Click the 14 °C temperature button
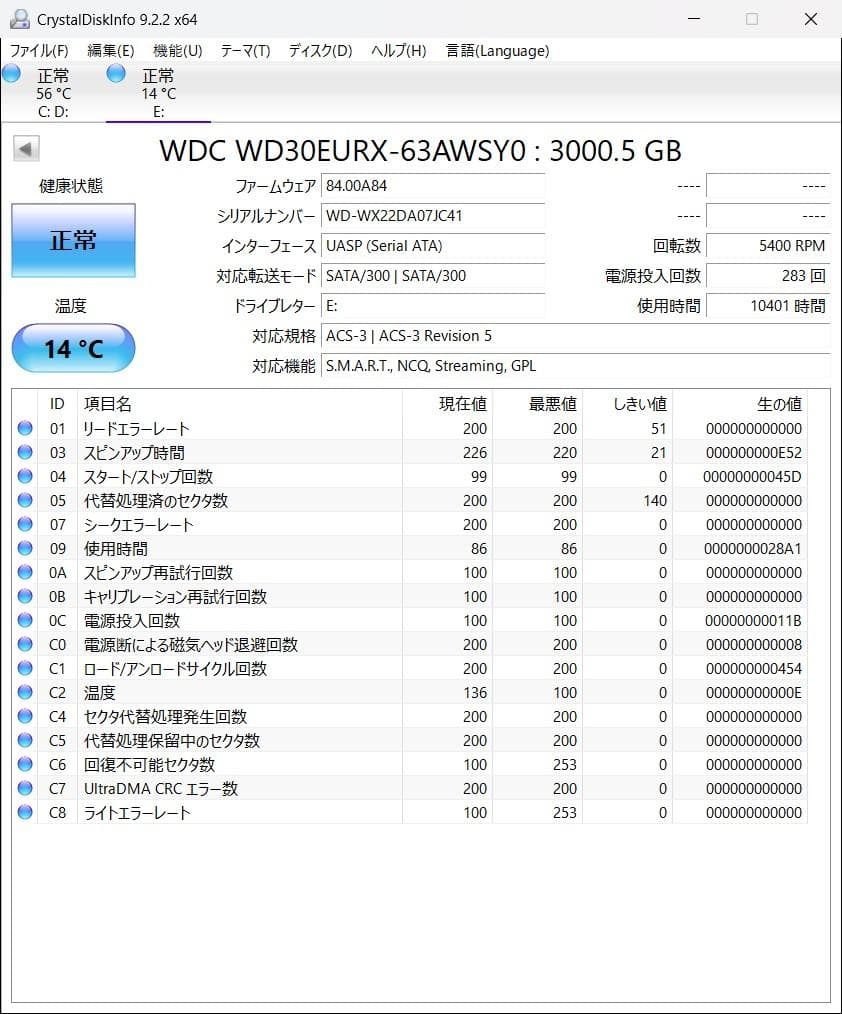This screenshot has width=842, height=1014. (73, 348)
